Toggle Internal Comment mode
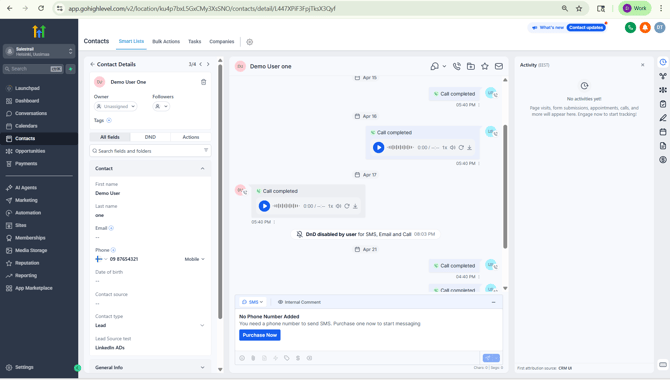This screenshot has height=380, width=670. tap(299, 302)
